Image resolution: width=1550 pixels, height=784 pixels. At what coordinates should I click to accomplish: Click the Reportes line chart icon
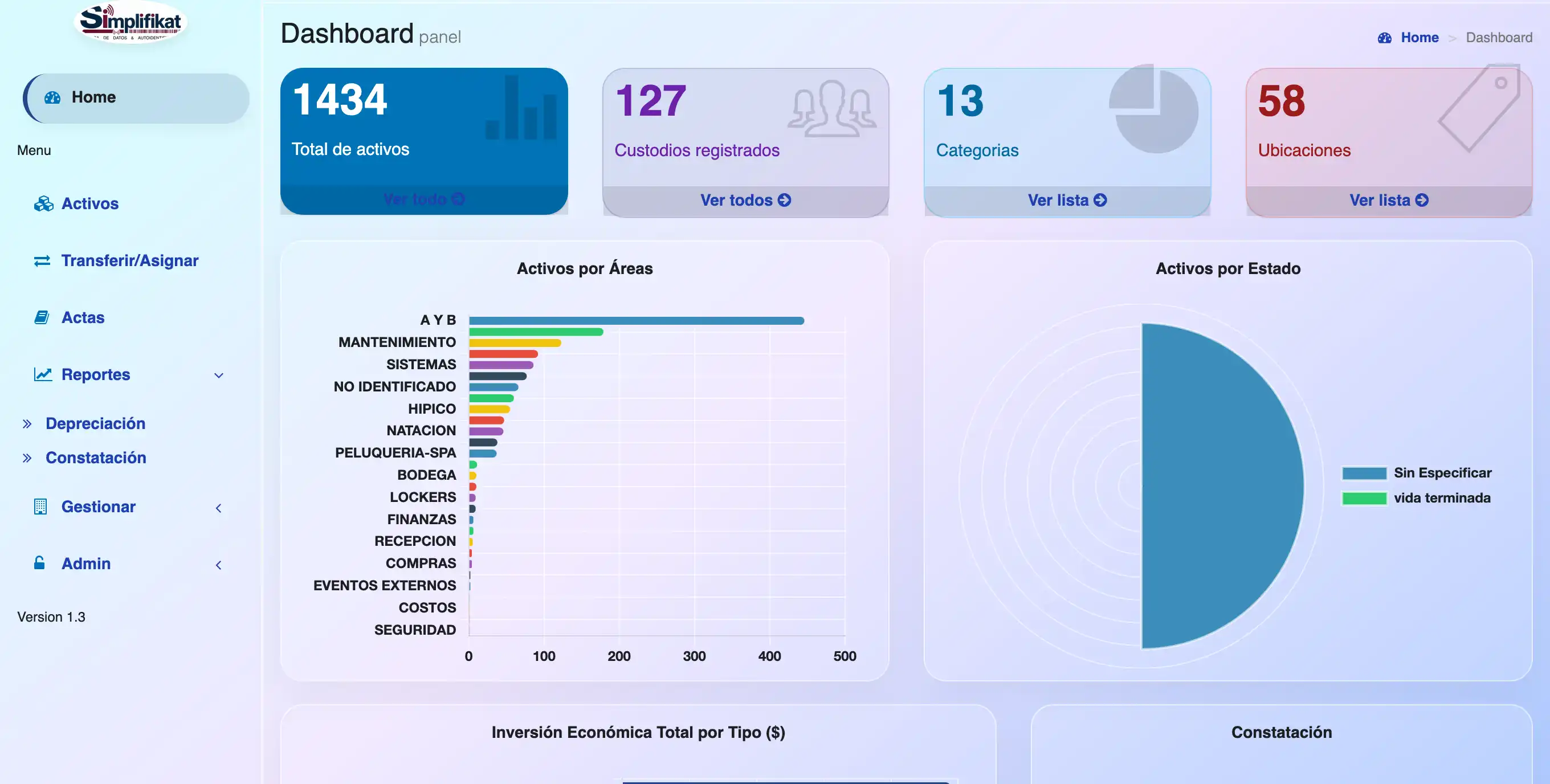[x=43, y=374]
